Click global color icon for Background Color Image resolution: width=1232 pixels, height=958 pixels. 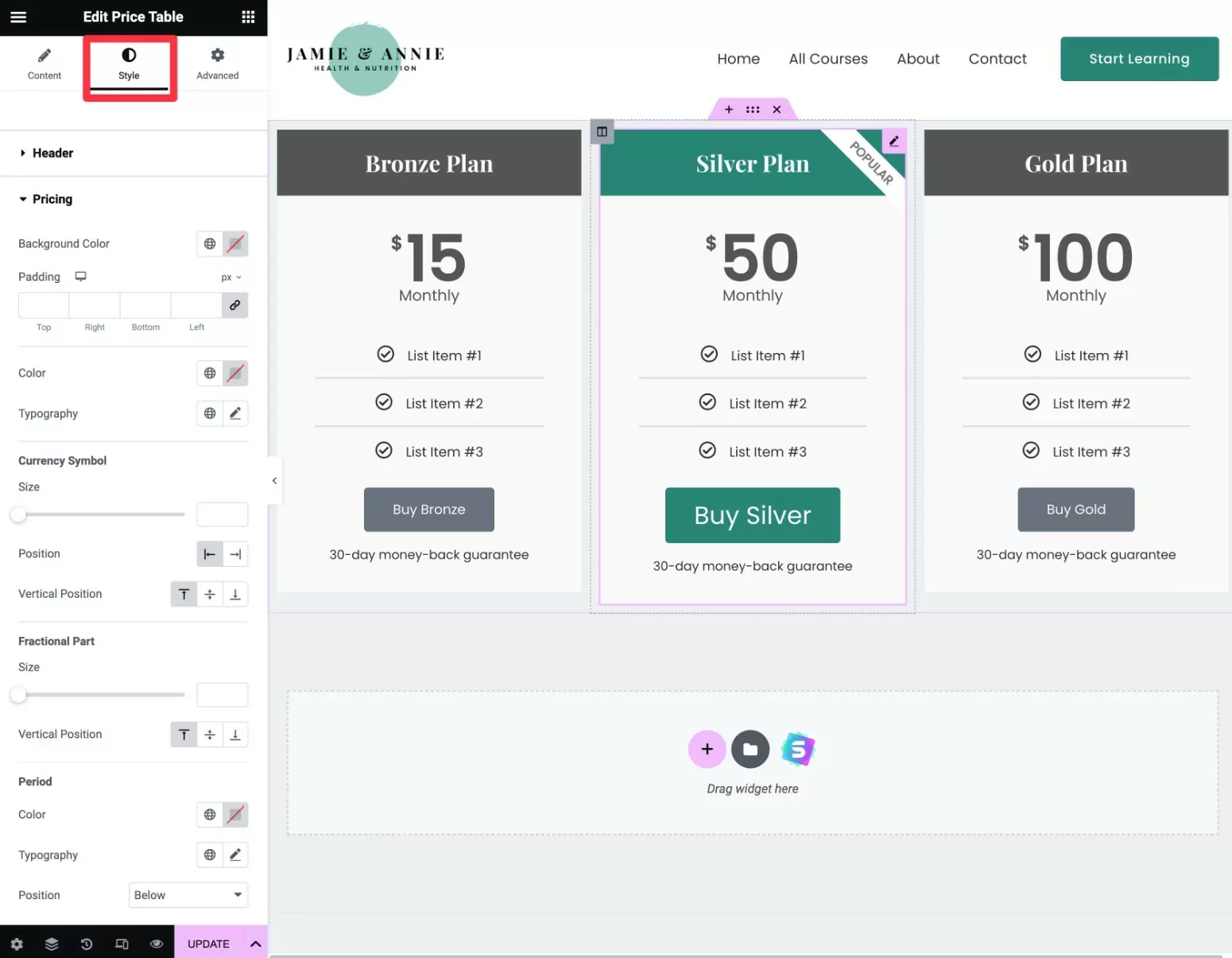click(x=210, y=244)
